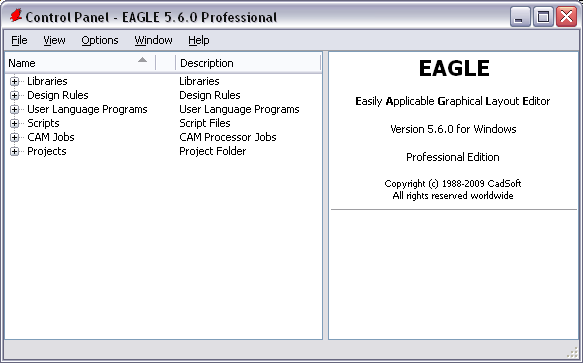
Task: Open the File menu
Action: click(x=19, y=40)
